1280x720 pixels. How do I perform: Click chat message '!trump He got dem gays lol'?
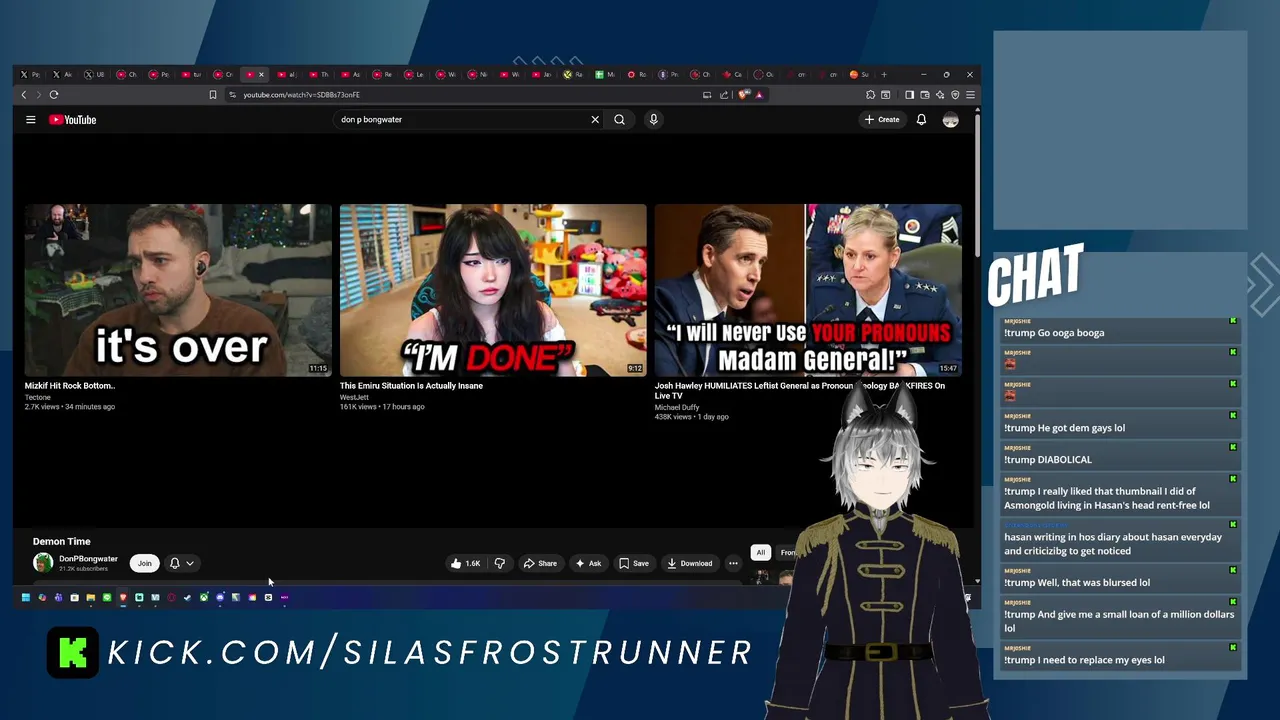(1065, 428)
